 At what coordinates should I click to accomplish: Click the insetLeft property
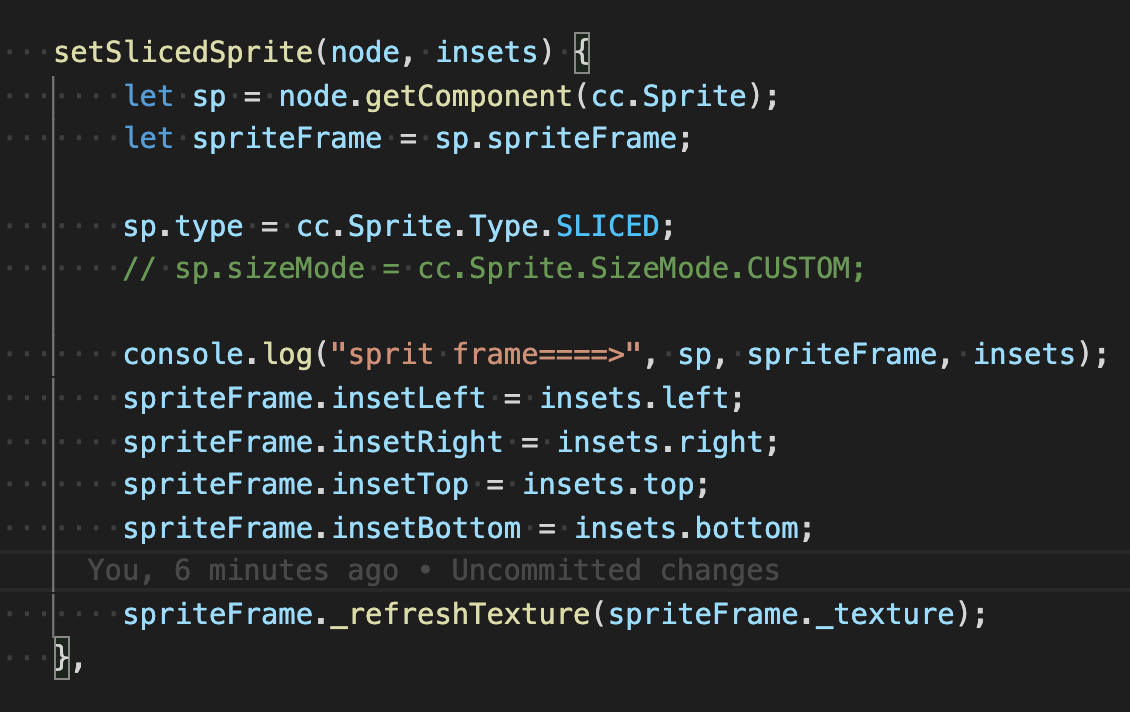(x=408, y=399)
